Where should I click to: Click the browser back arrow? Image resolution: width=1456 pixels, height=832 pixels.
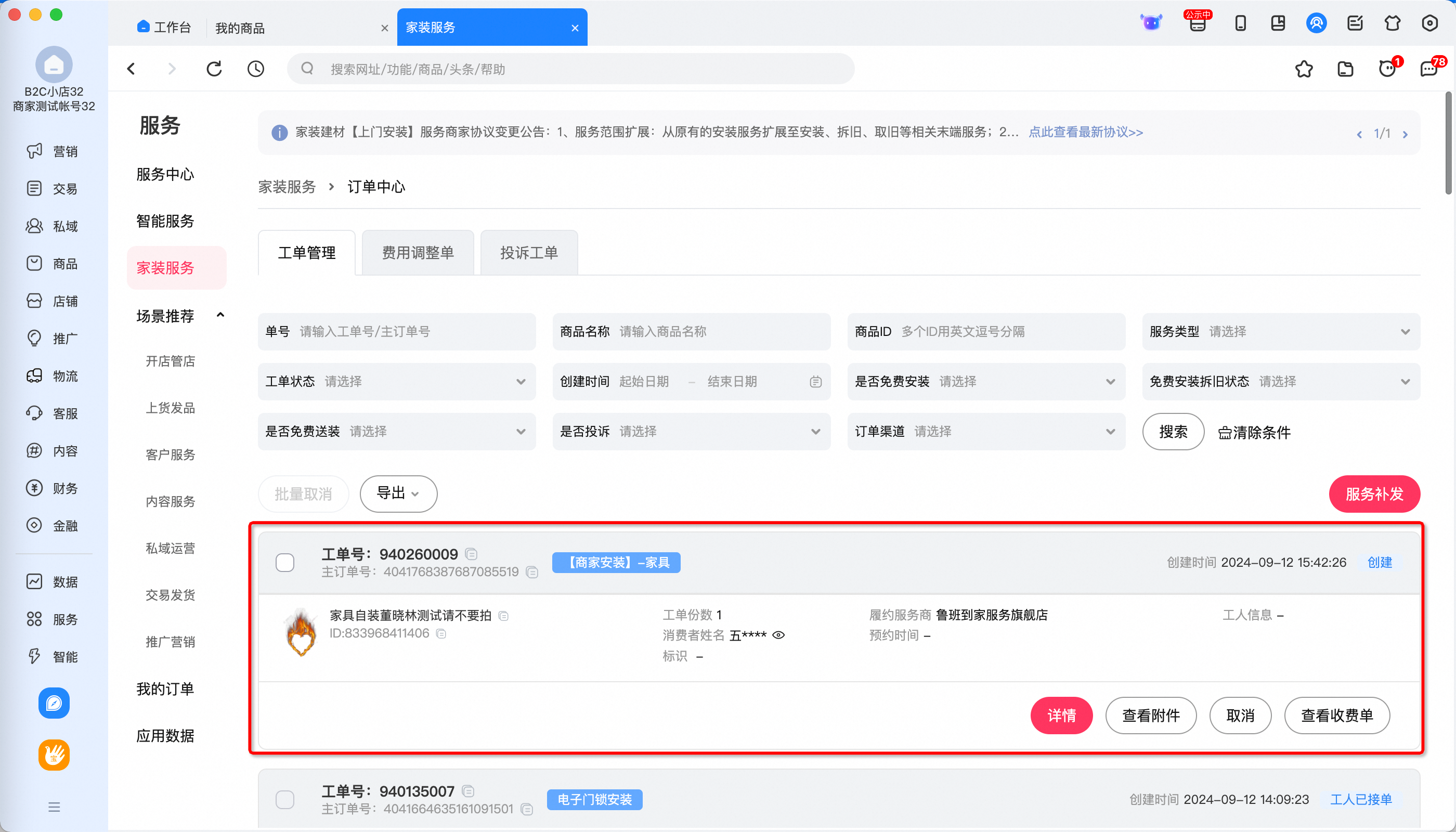tap(132, 69)
